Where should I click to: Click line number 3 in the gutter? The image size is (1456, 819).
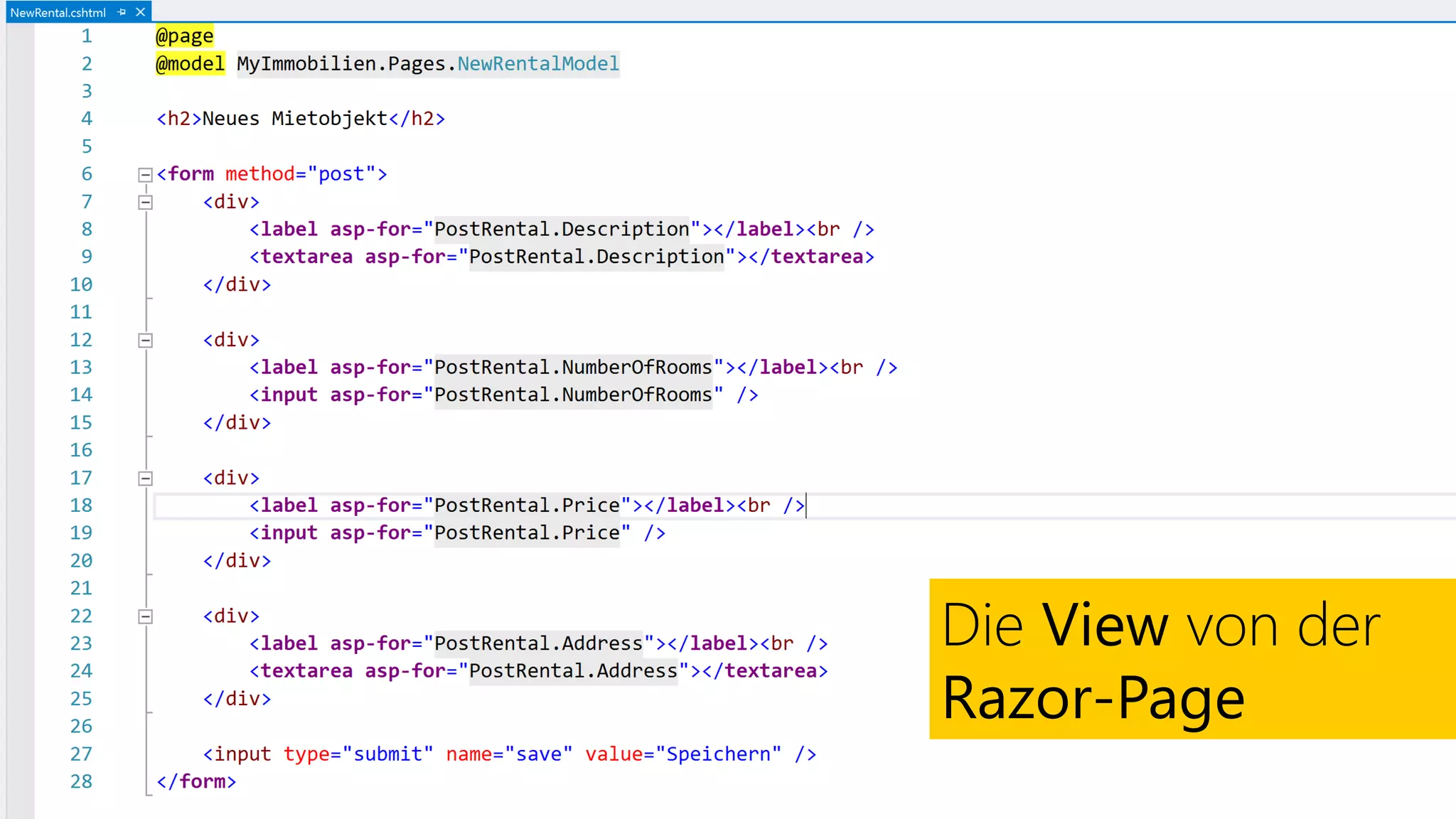(87, 91)
